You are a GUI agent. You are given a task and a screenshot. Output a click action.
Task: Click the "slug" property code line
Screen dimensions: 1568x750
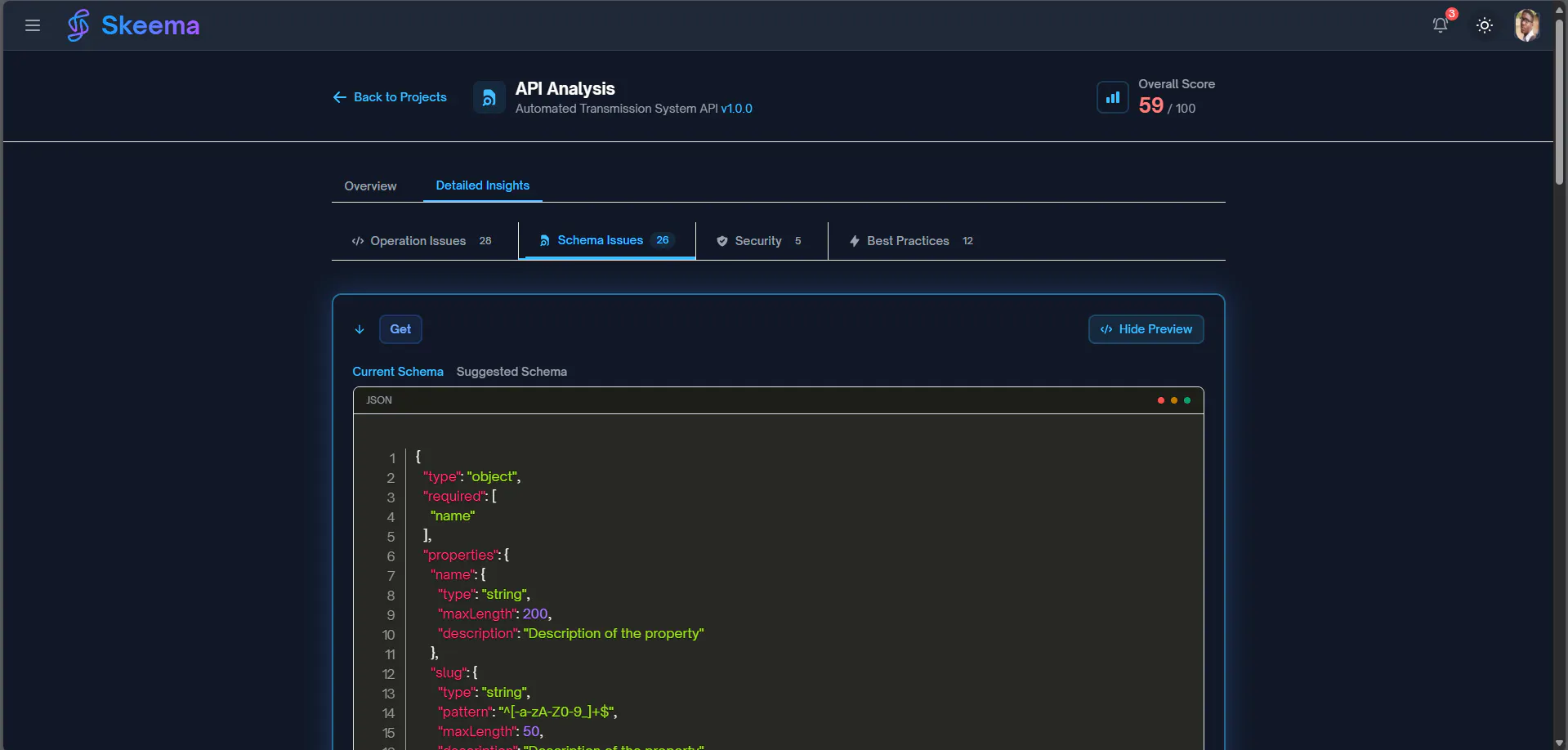click(453, 672)
